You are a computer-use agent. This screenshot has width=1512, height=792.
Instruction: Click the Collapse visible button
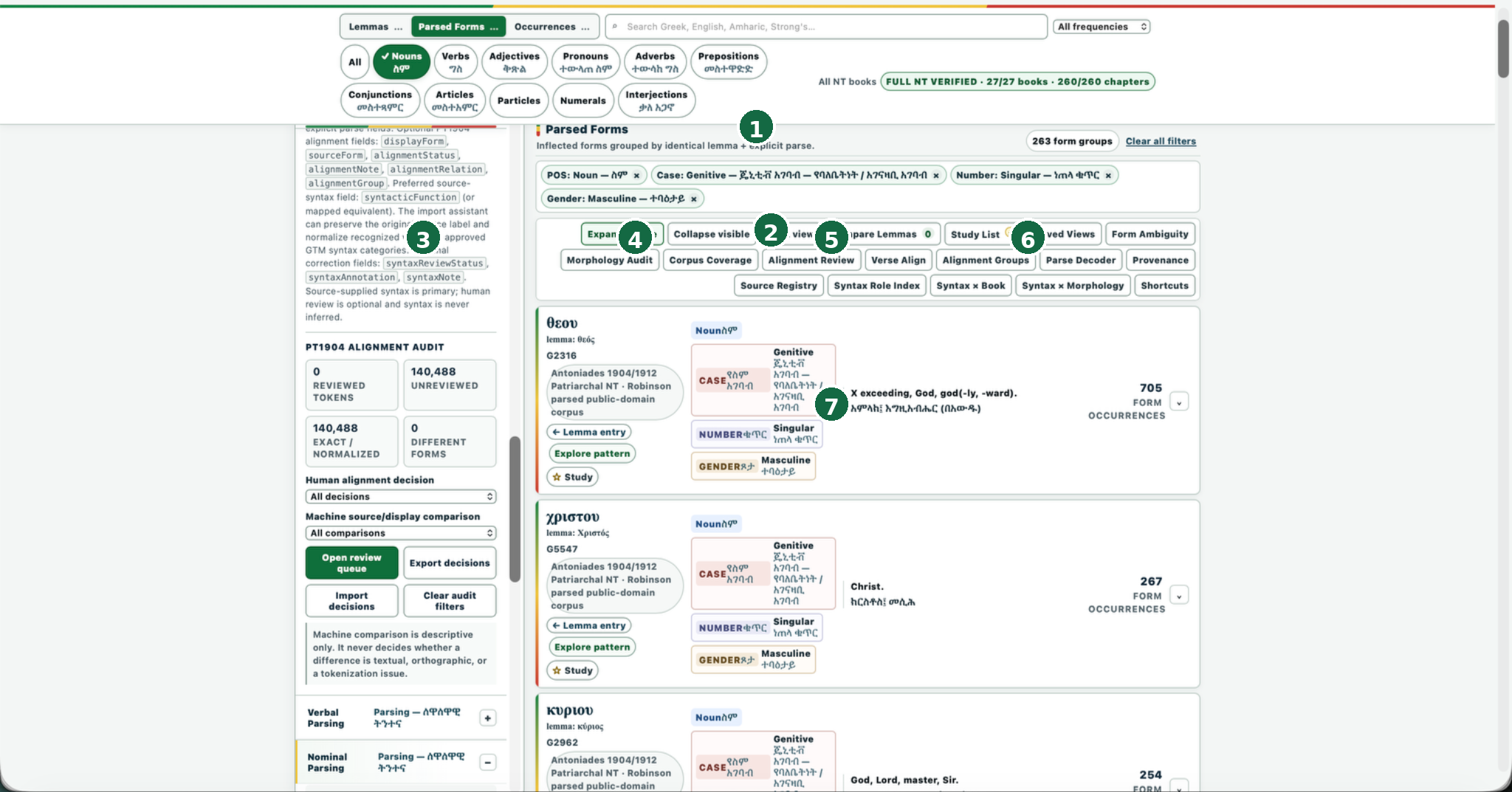pos(711,234)
